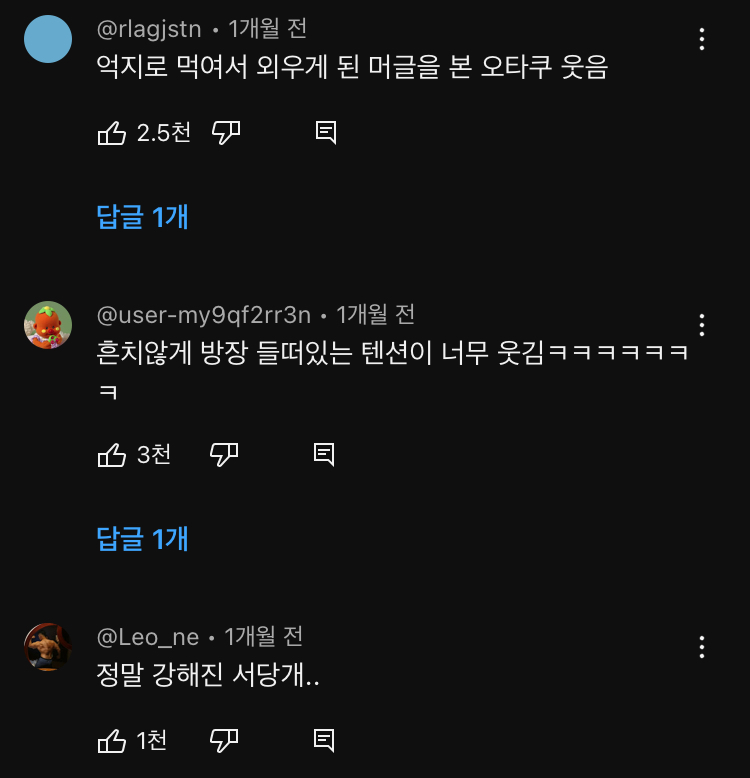Visit the @Leo_ne channel via username

[147, 637]
